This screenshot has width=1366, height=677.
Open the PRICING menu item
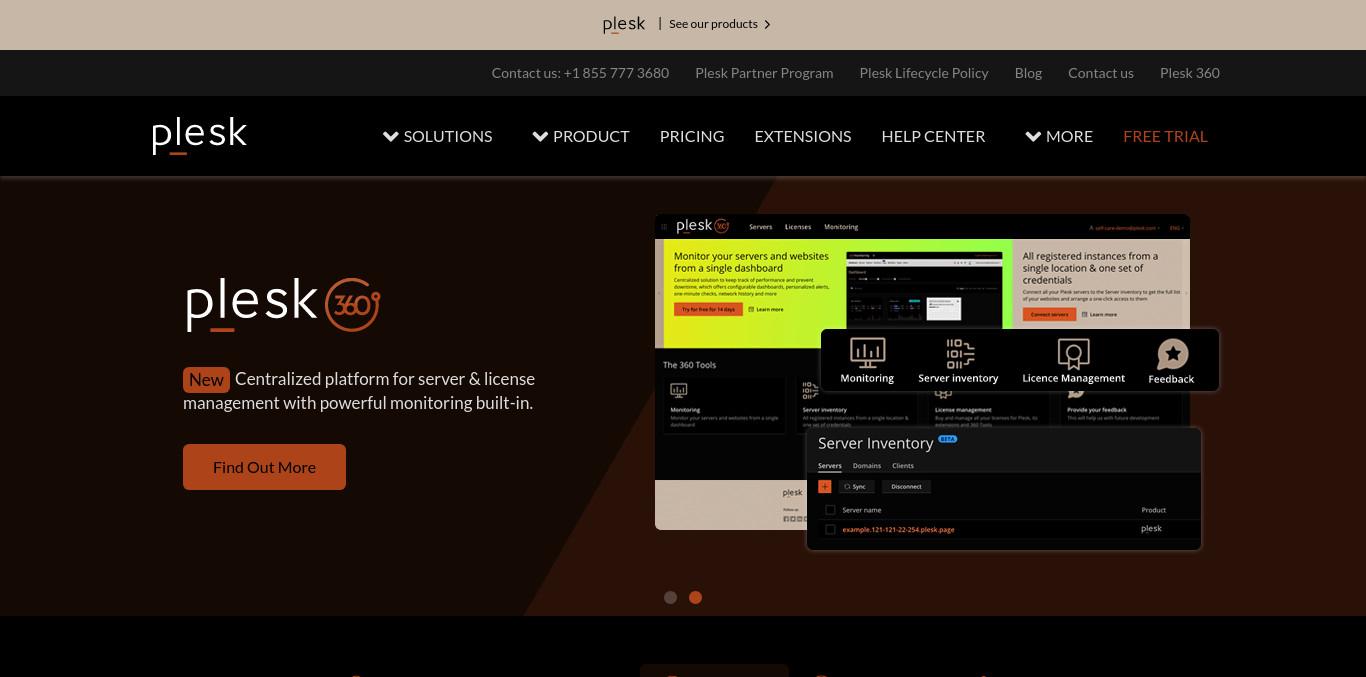point(692,136)
